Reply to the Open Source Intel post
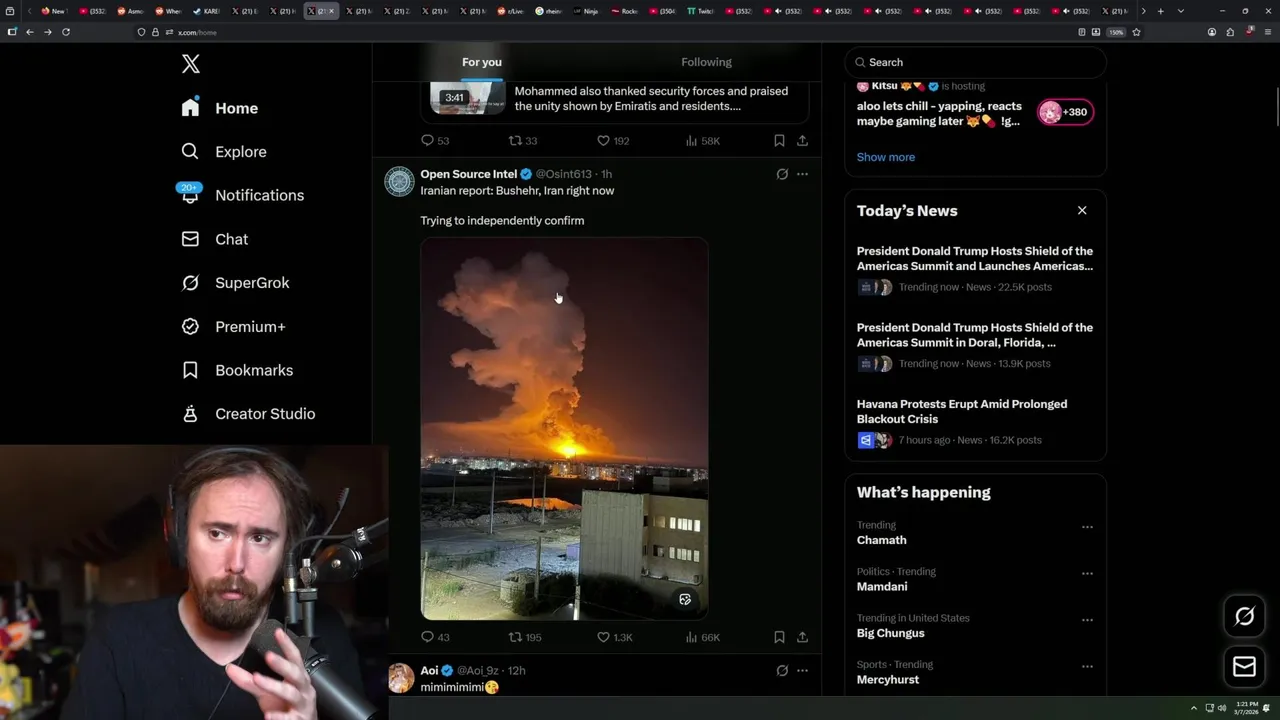Screen dimensions: 1280x720 pyautogui.click(x=435, y=637)
